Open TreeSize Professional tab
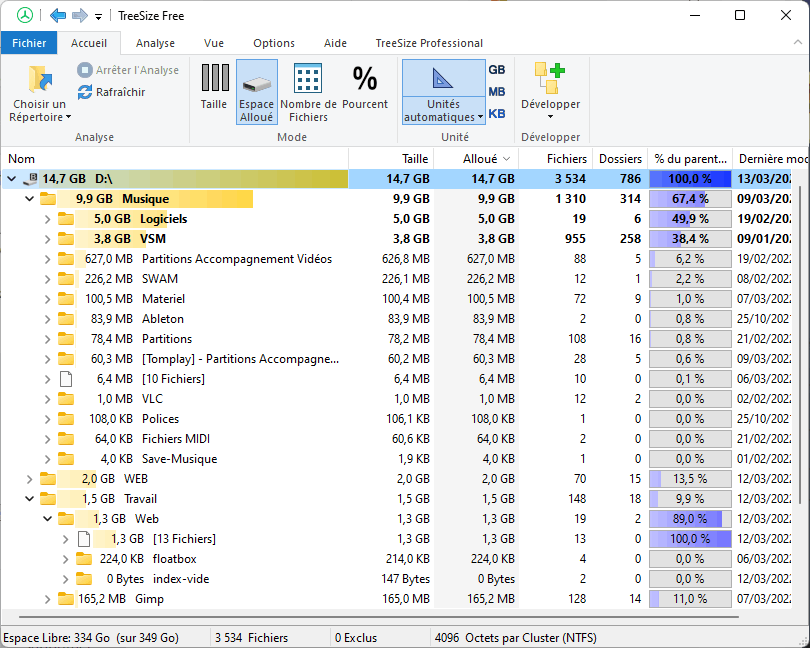Screen dimensions: 810x648 click(x=429, y=43)
